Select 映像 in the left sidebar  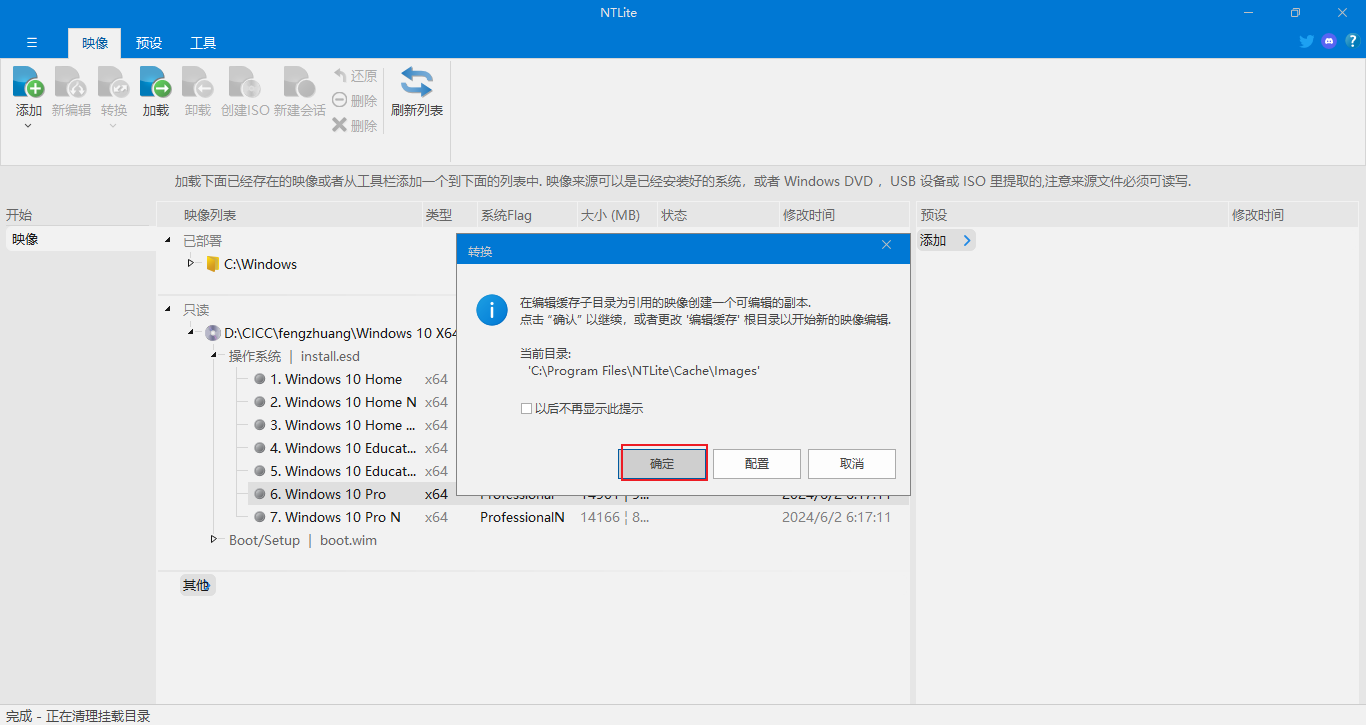click(x=79, y=239)
